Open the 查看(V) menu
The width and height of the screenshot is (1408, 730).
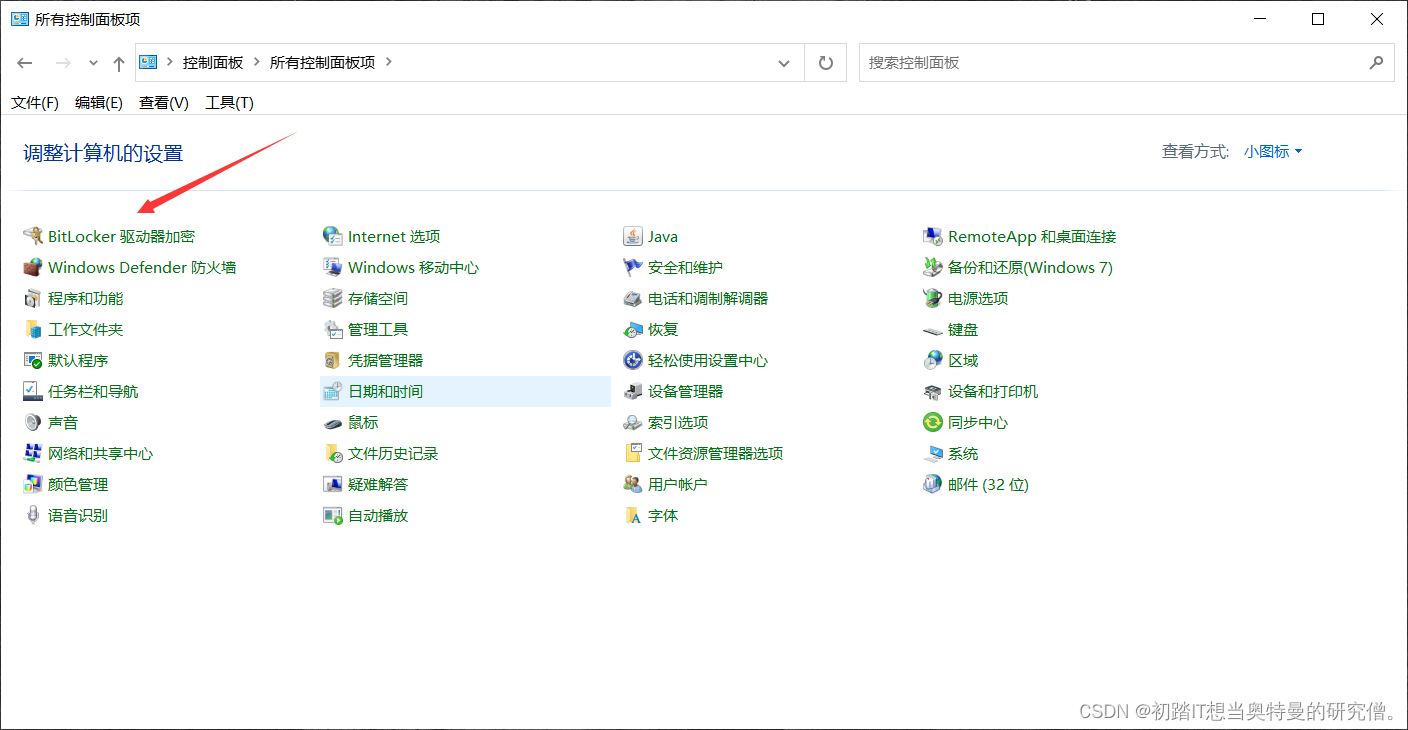click(x=164, y=103)
